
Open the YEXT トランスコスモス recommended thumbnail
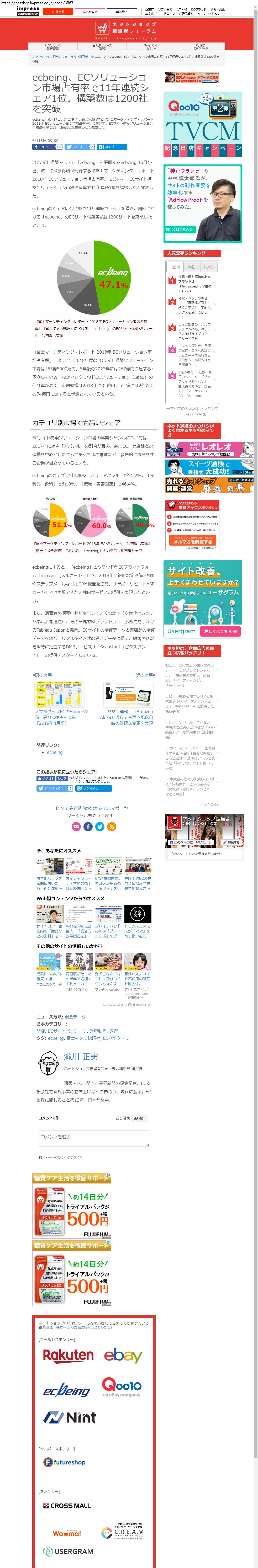click(138, 913)
